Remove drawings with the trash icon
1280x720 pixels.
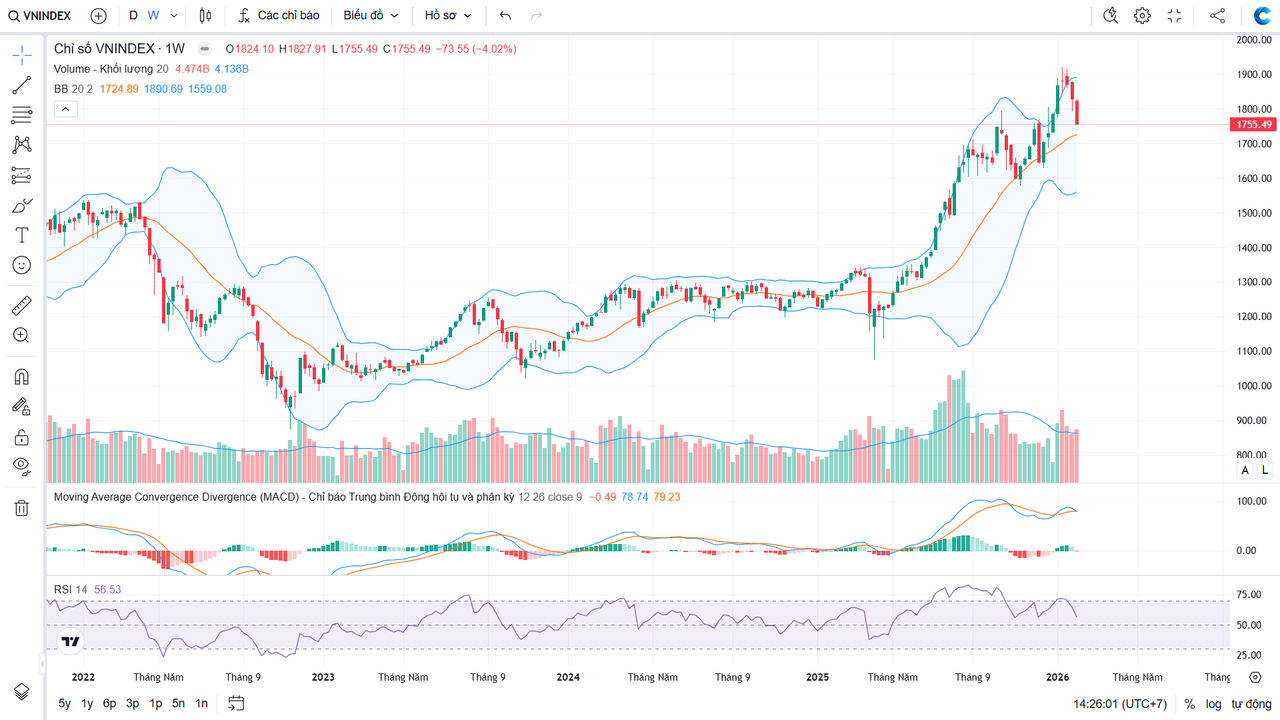pyautogui.click(x=21, y=508)
